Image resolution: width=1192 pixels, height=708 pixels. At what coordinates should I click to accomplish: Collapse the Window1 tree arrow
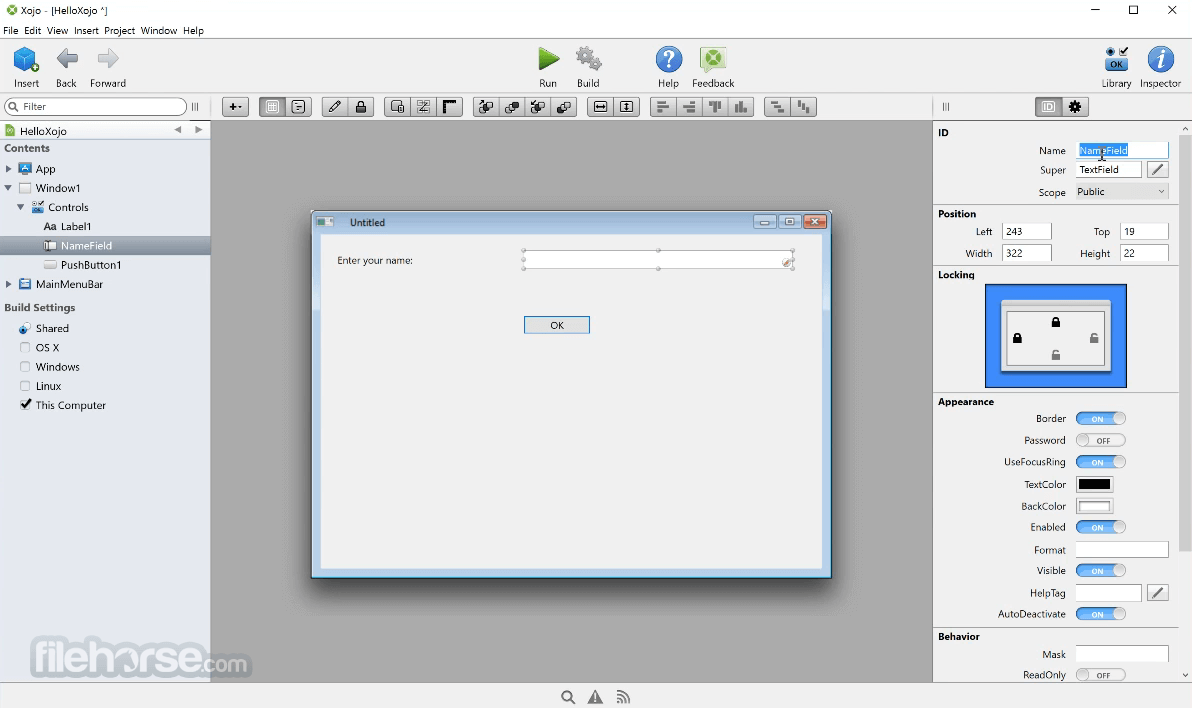(8, 188)
